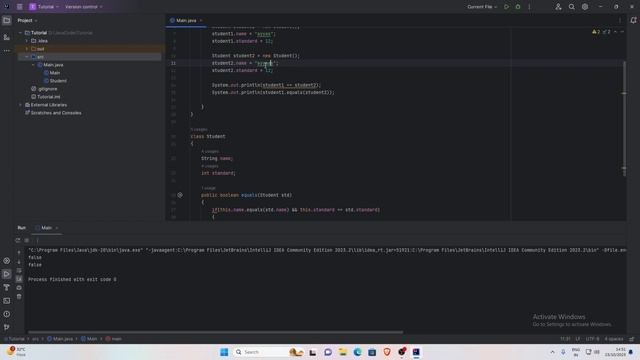This screenshot has height=360, width=640.
Task: Collapse the Tutorial root folder
Action: click(x=20, y=33)
